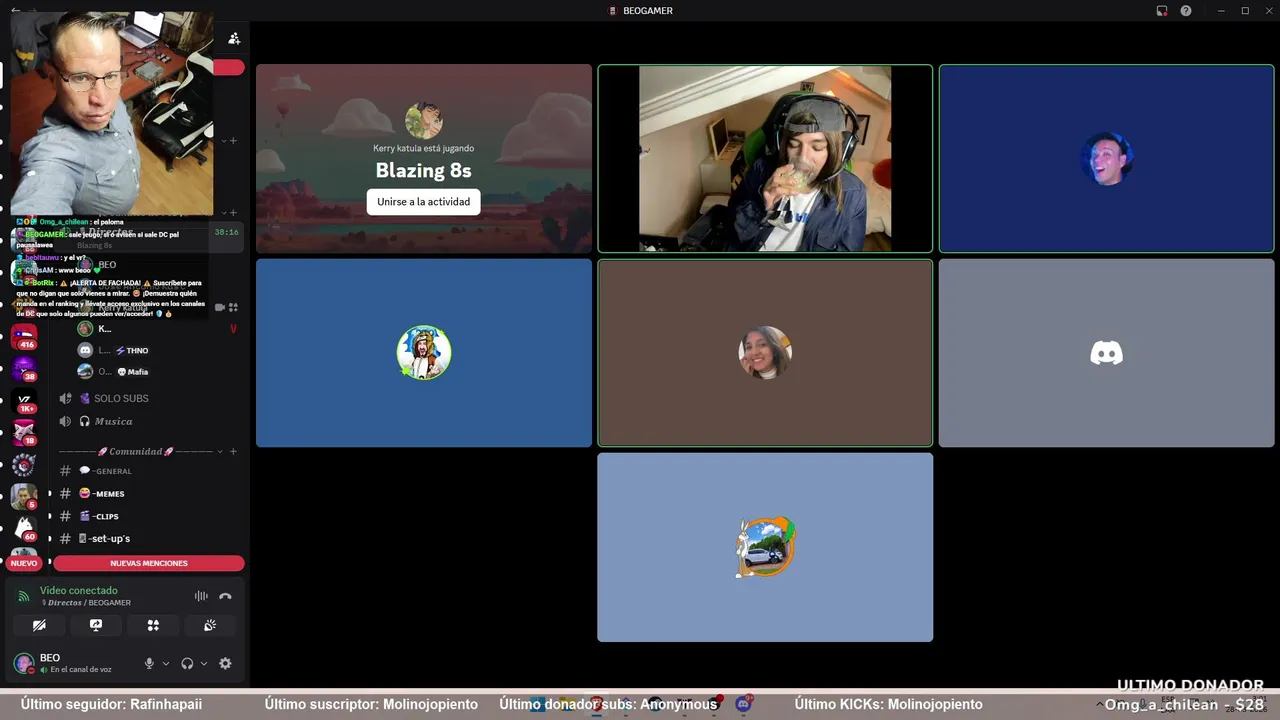The height and width of the screenshot is (720, 1280).
Task: Click ULTIMO DONADOR overlay heading
Action: [1190, 685]
